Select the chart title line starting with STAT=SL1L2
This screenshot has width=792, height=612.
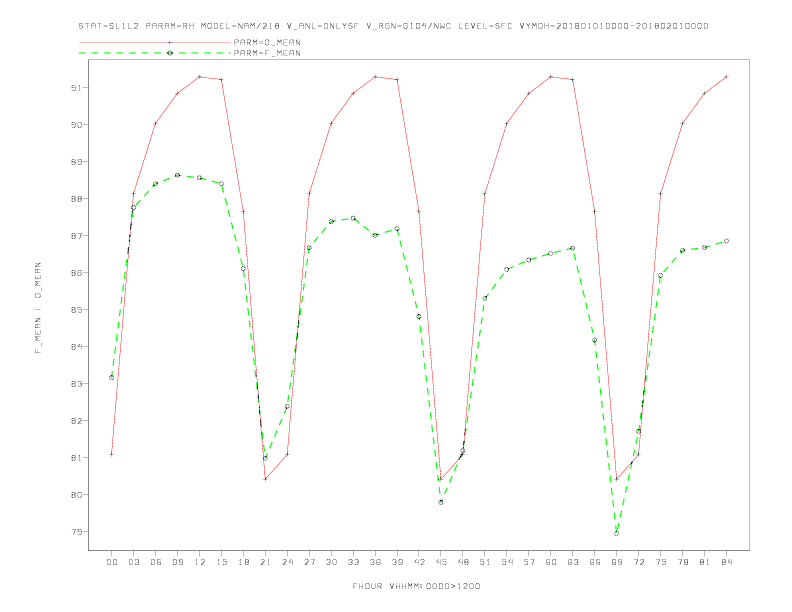tap(393, 26)
